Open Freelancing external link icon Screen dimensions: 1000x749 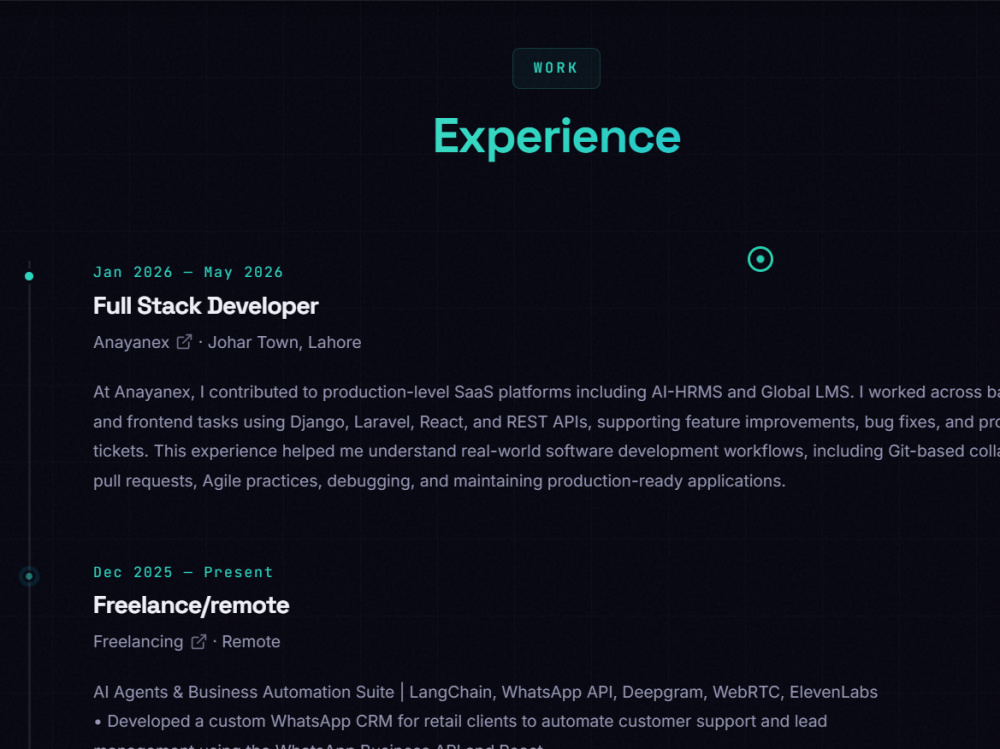[198, 641]
